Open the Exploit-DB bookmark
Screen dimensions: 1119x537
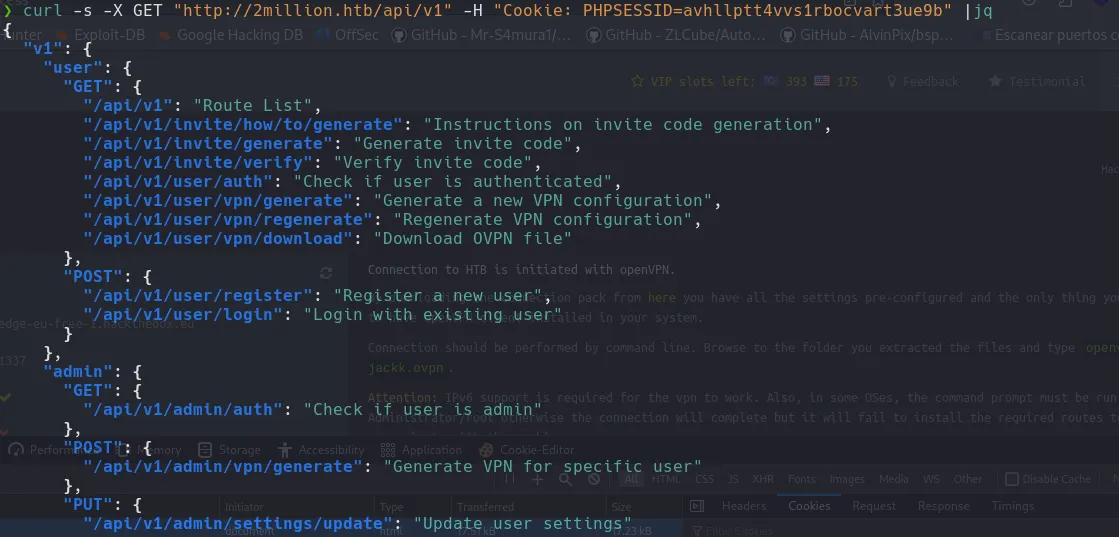[100, 34]
